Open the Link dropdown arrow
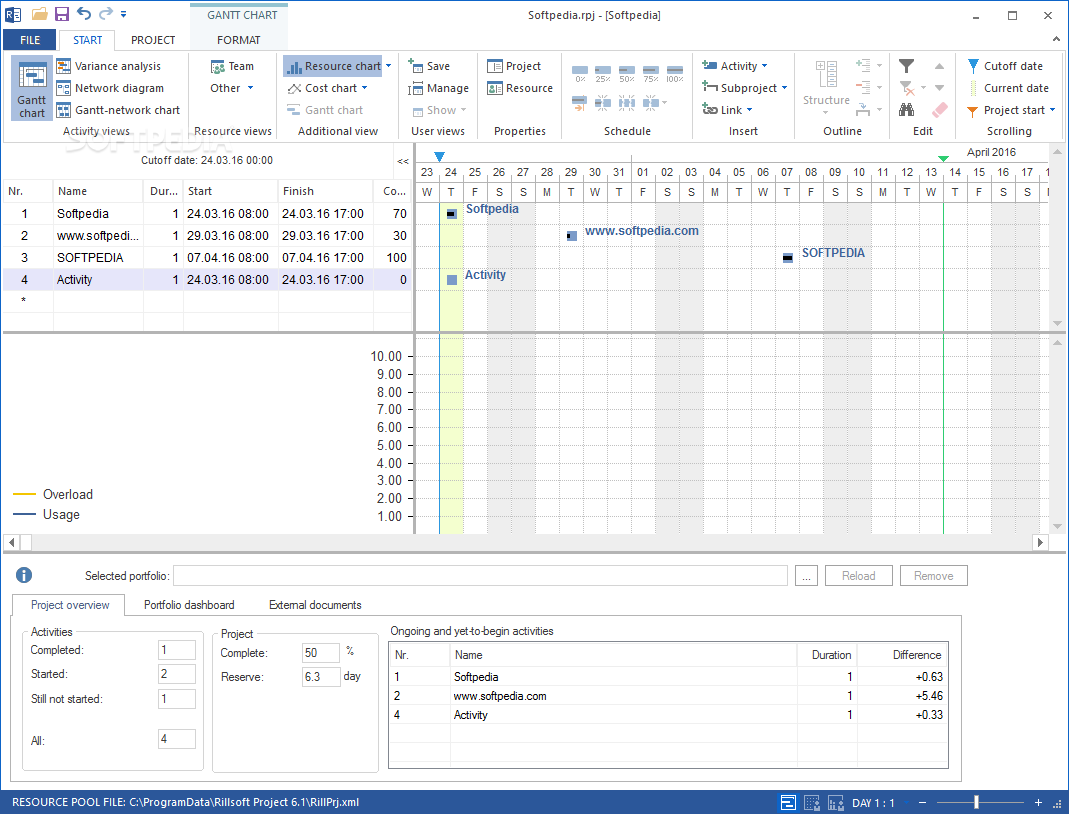The height and width of the screenshot is (814, 1069). 750,110
